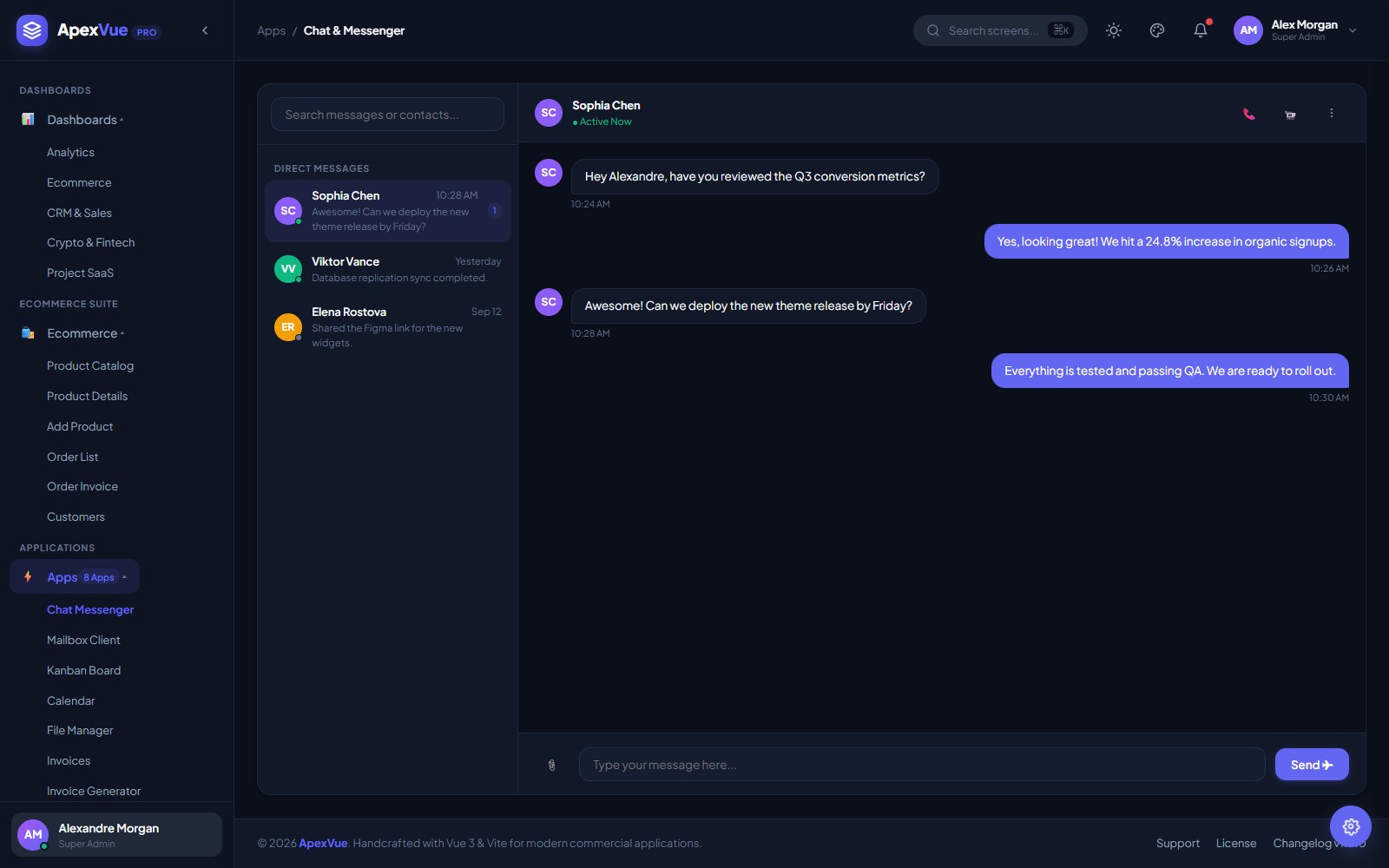Click the ApexVue footer link
Image resolution: width=1389 pixels, height=868 pixels.
click(x=323, y=843)
